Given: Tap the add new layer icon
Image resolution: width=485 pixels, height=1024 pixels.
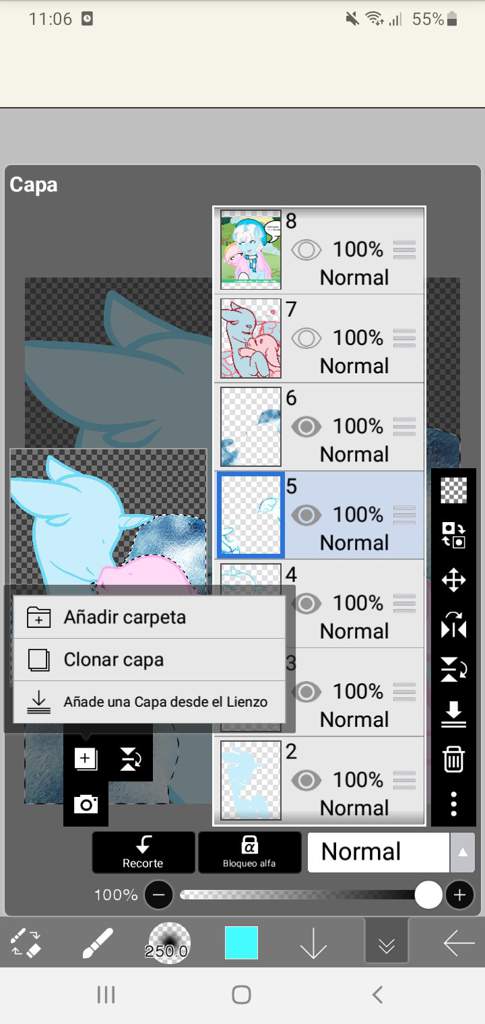Looking at the screenshot, I should [86, 759].
